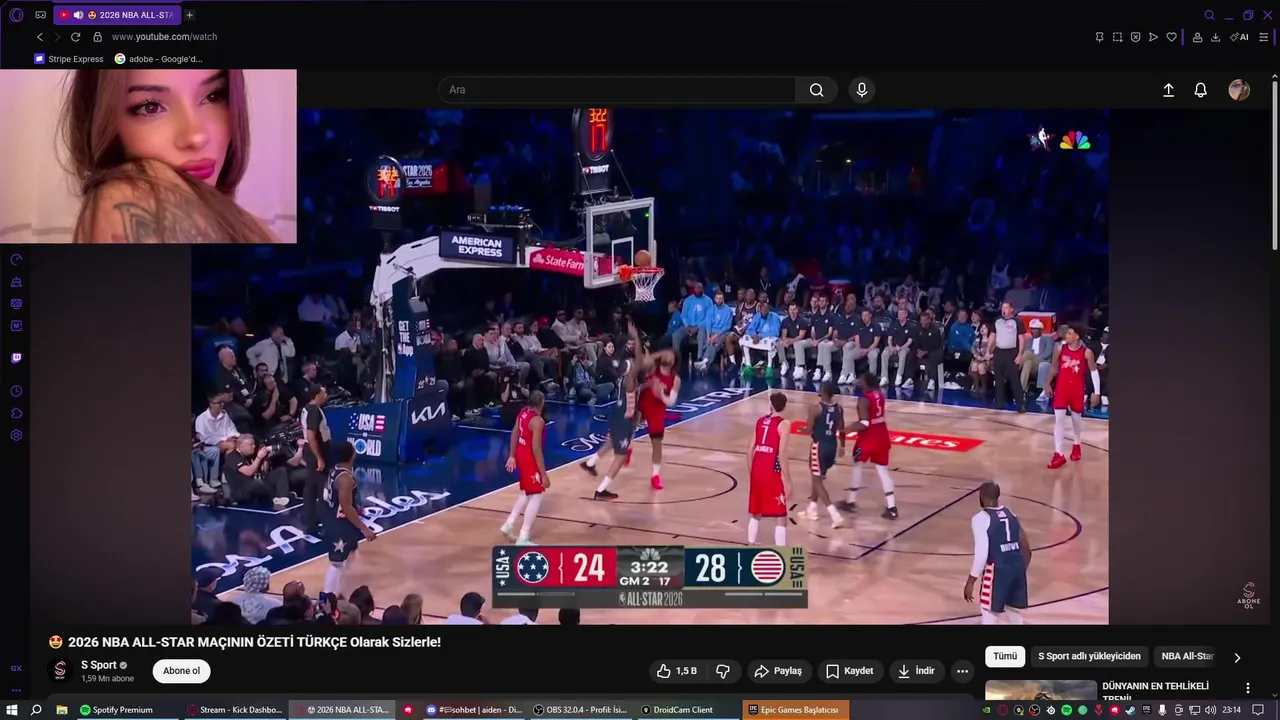Download the video with İndir
The image size is (1280, 720).
(916, 671)
